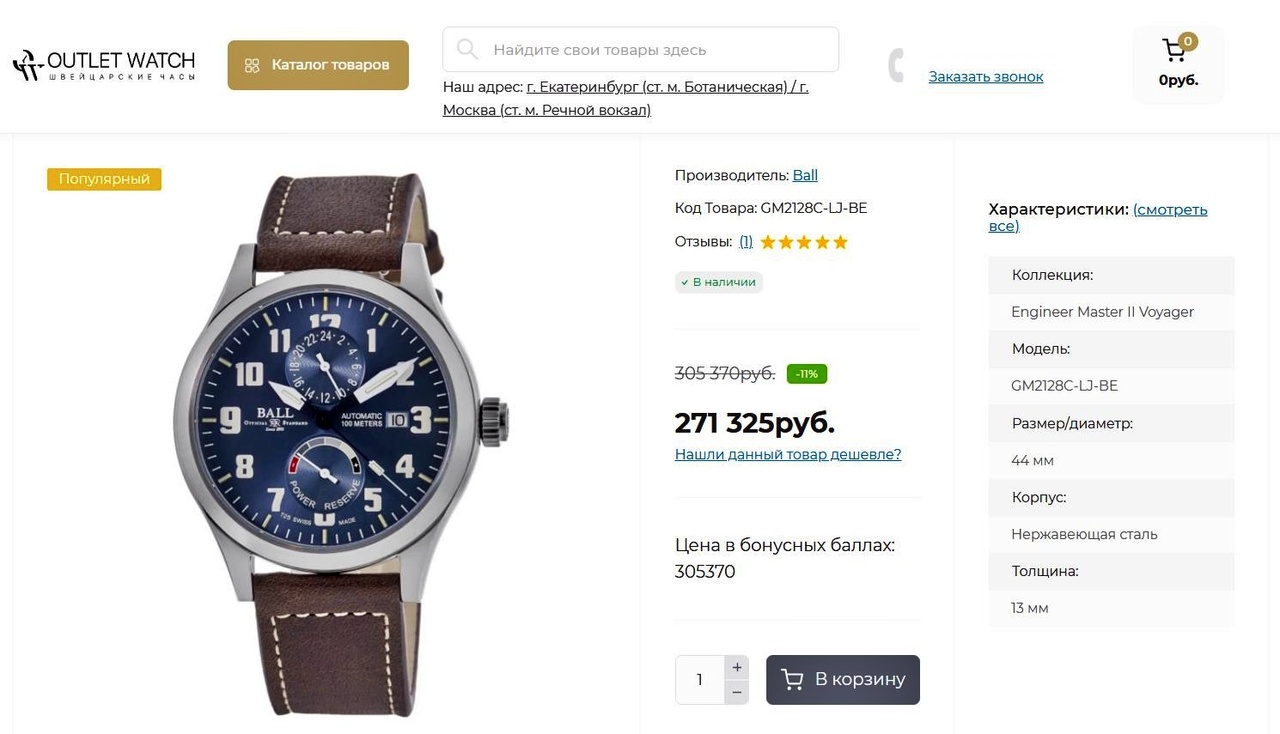1280x734 pixels.
Task: Click the Заказать звонок link
Action: (985, 77)
